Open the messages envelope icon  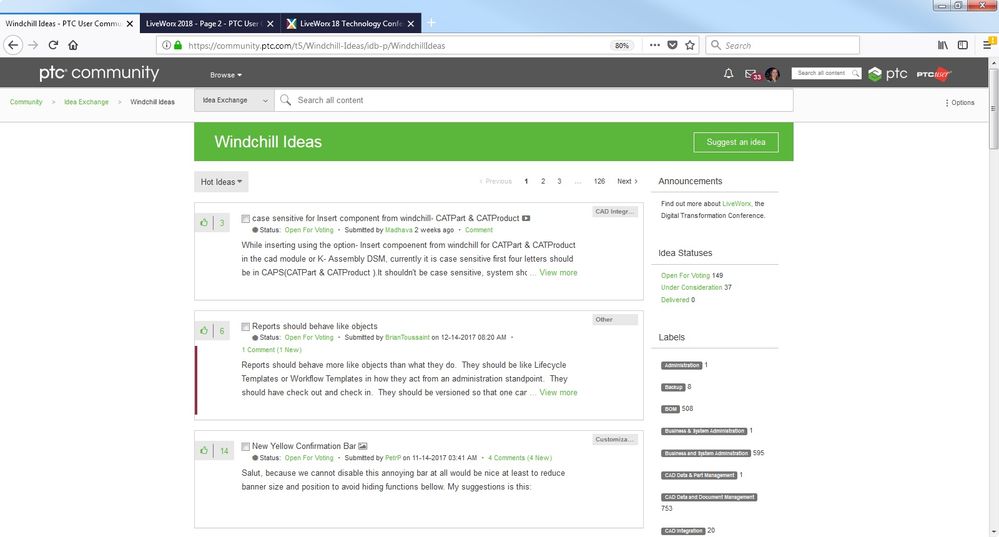tap(752, 75)
